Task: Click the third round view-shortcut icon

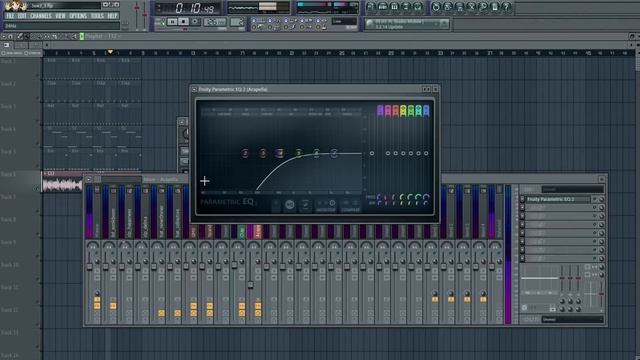Action: 394,7
